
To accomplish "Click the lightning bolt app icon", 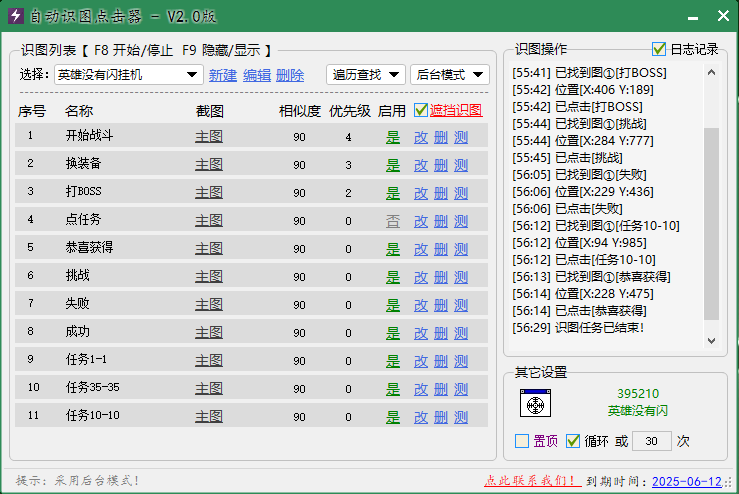I will 15,16.
